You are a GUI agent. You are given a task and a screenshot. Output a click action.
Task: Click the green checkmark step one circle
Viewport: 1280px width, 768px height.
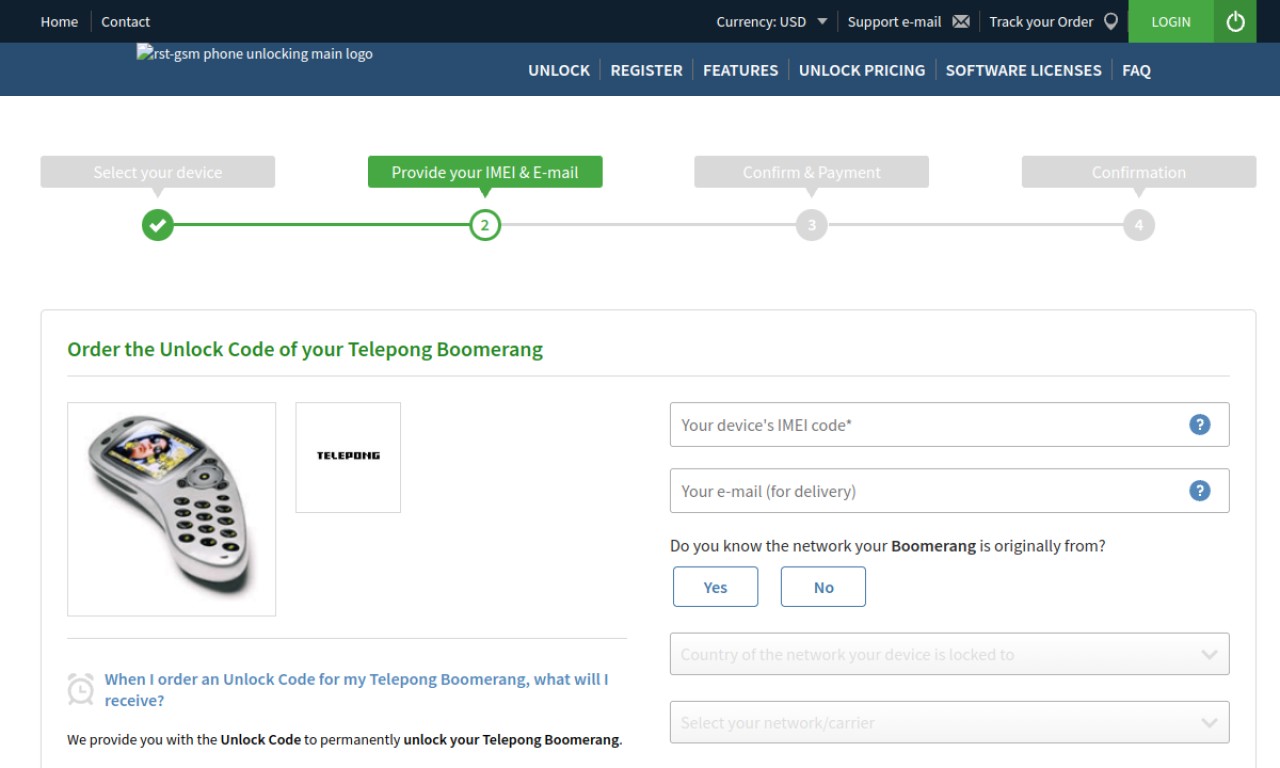pos(158,225)
